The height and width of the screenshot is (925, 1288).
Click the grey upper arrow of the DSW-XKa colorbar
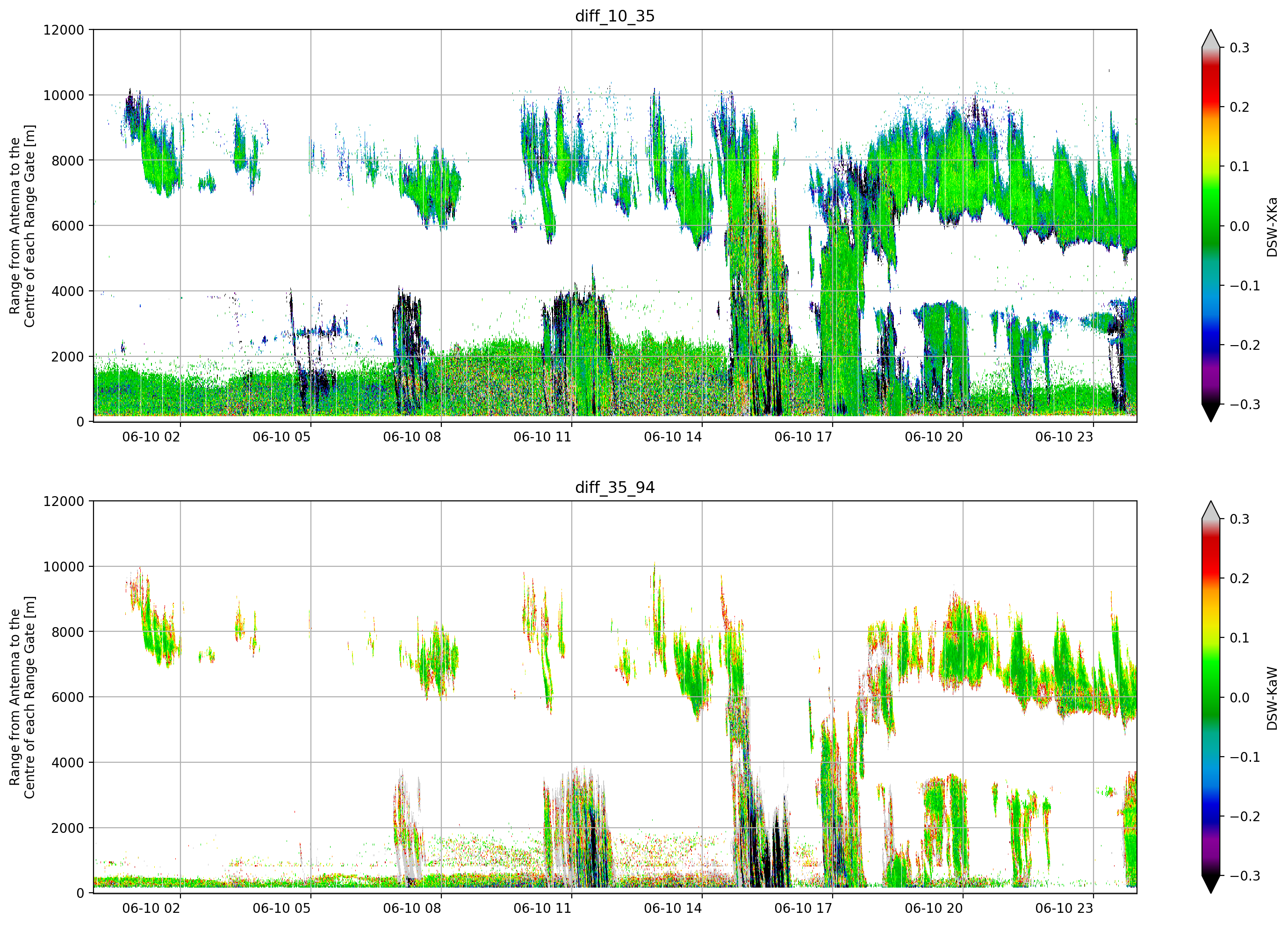coord(1211,40)
